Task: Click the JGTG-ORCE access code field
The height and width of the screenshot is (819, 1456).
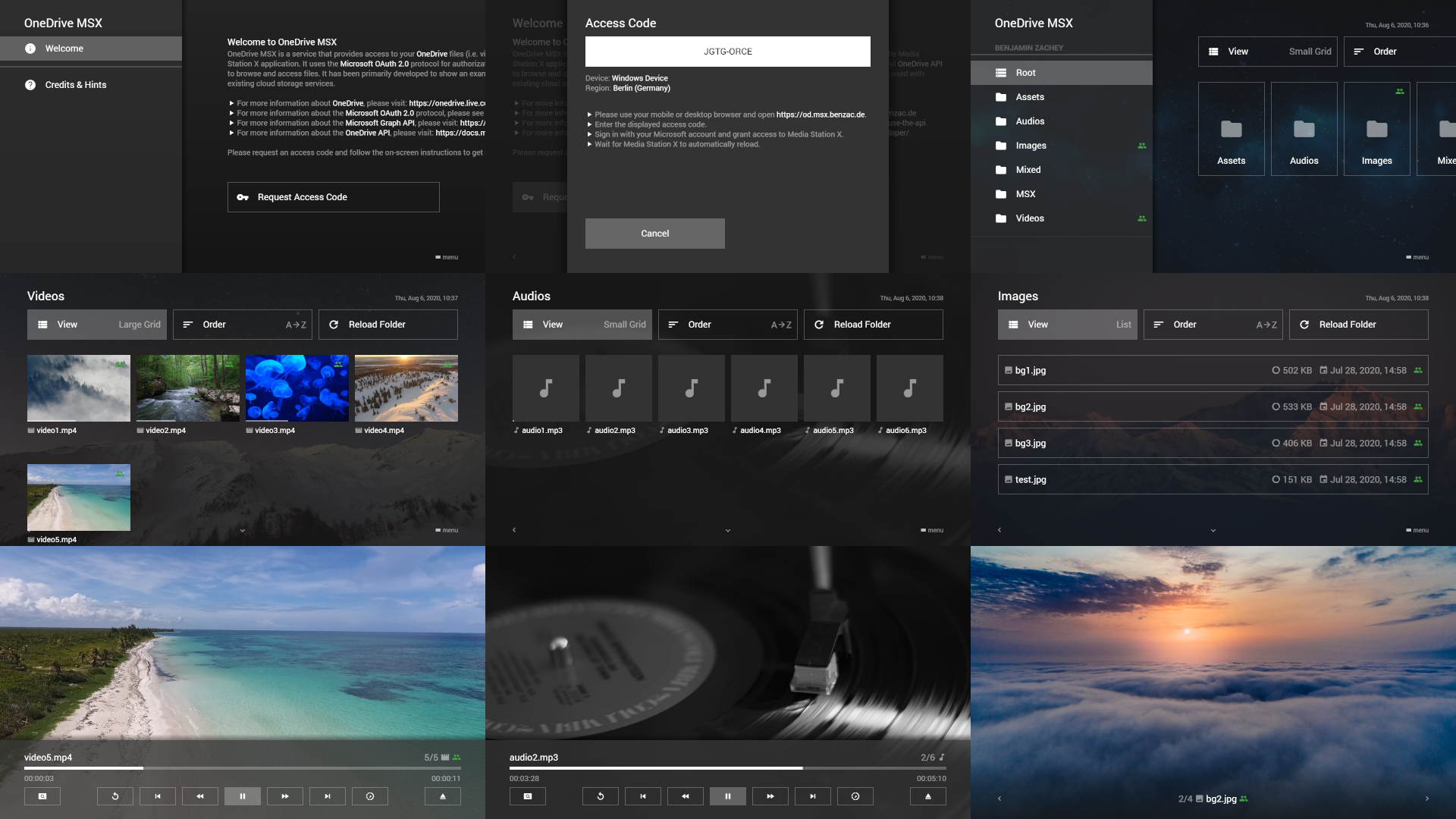Action: pos(728,52)
